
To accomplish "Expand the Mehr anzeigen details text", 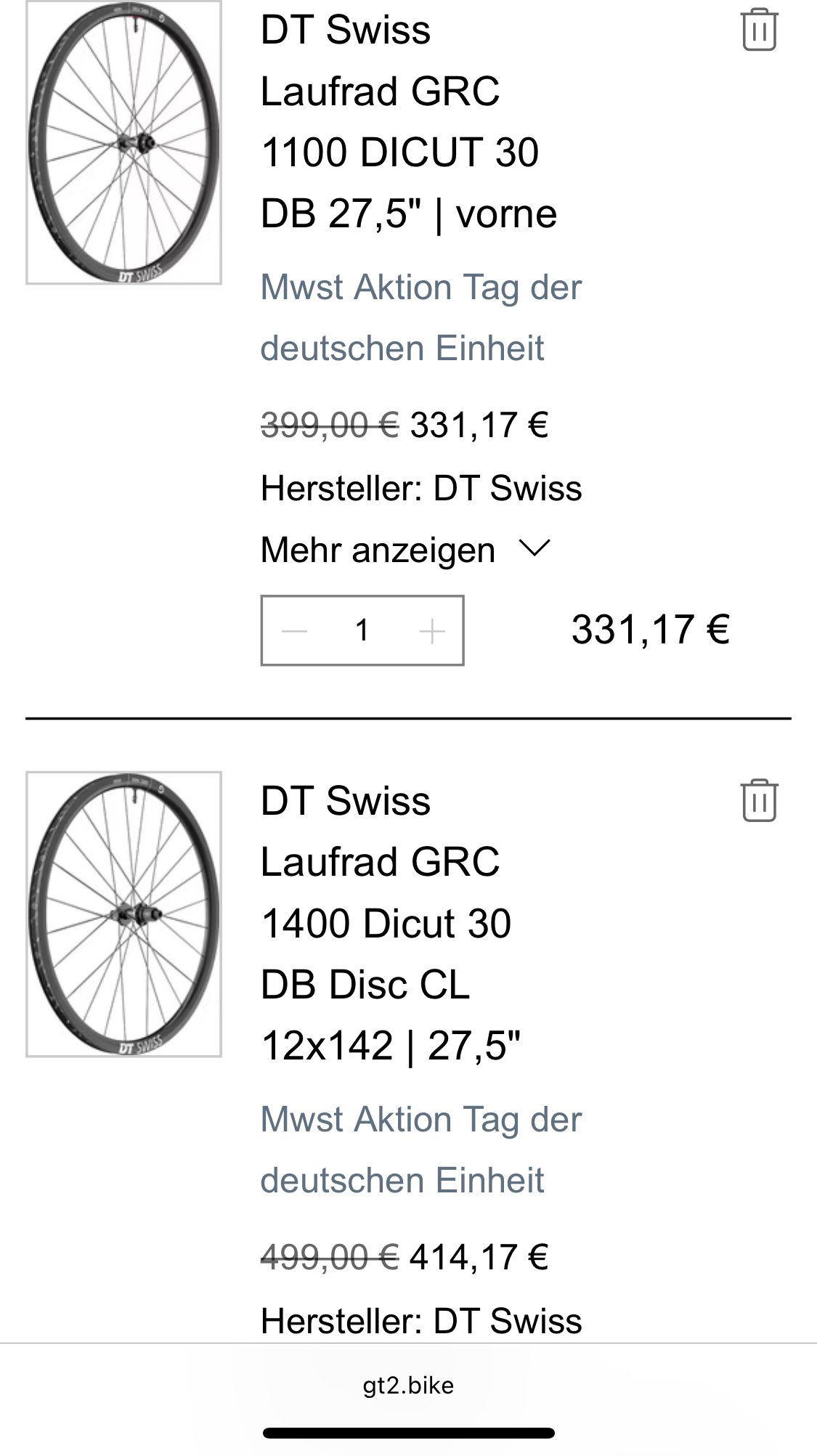I will (x=378, y=550).
